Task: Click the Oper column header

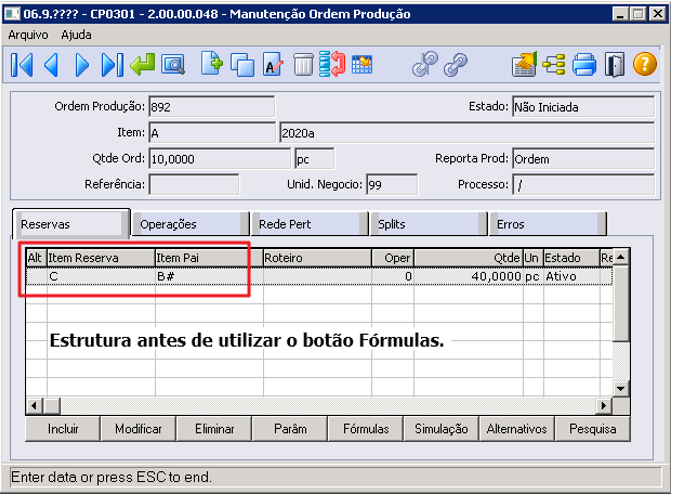Action: pyautogui.click(x=393, y=258)
